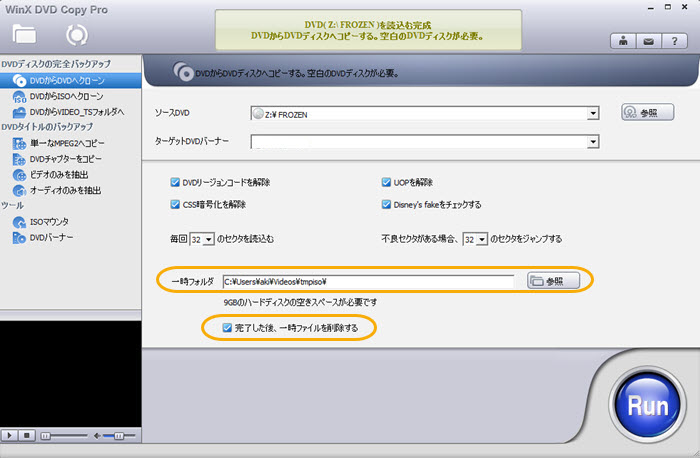Toggle the DVDリージョンコードを解除 checkbox
The width and height of the screenshot is (700, 458).
click(x=176, y=182)
